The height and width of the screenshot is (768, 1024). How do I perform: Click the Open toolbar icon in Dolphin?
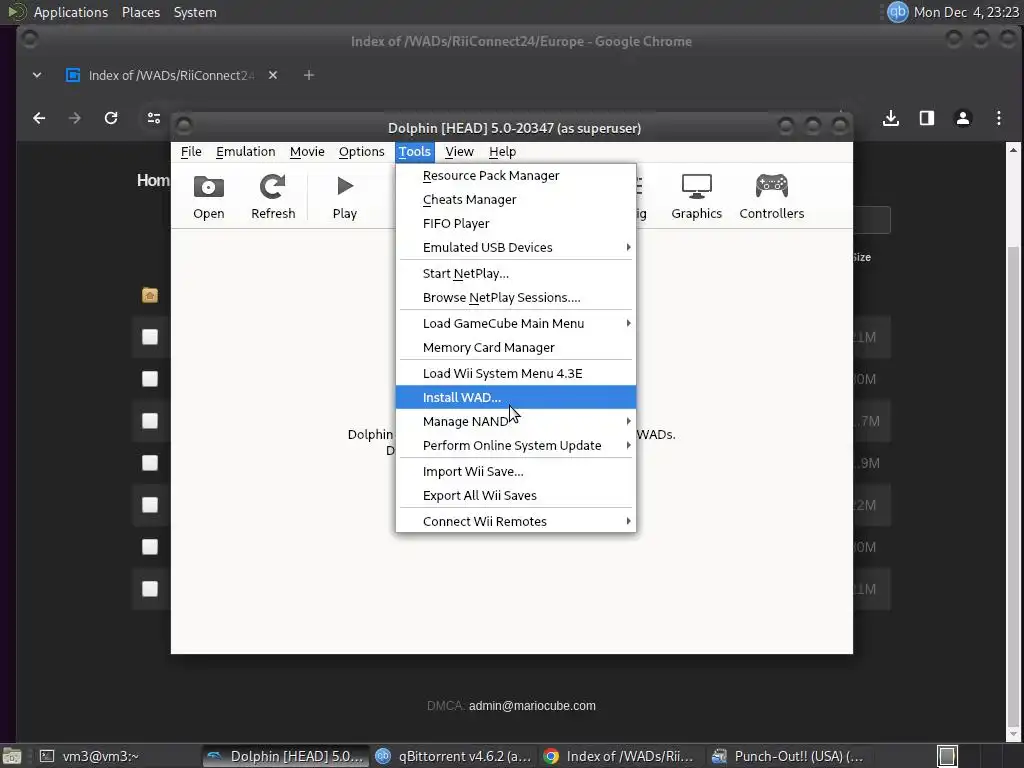(208, 197)
